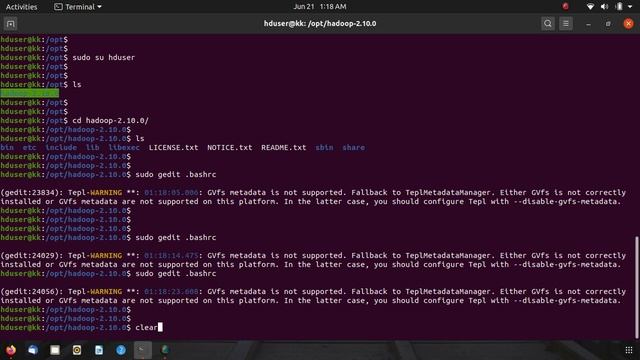The width and height of the screenshot is (640, 360).
Task: Open Thunderbird mail from the dock
Action: click(33, 350)
